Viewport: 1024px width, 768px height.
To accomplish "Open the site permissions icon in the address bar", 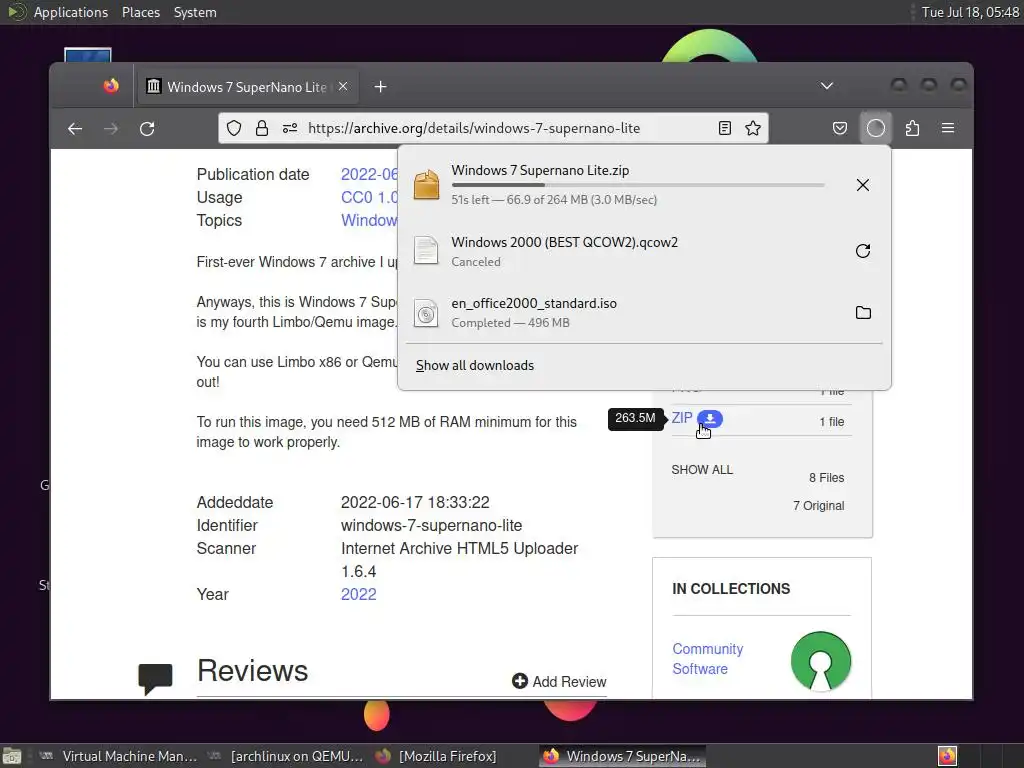I will pyautogui.click(x=290, y=128).
